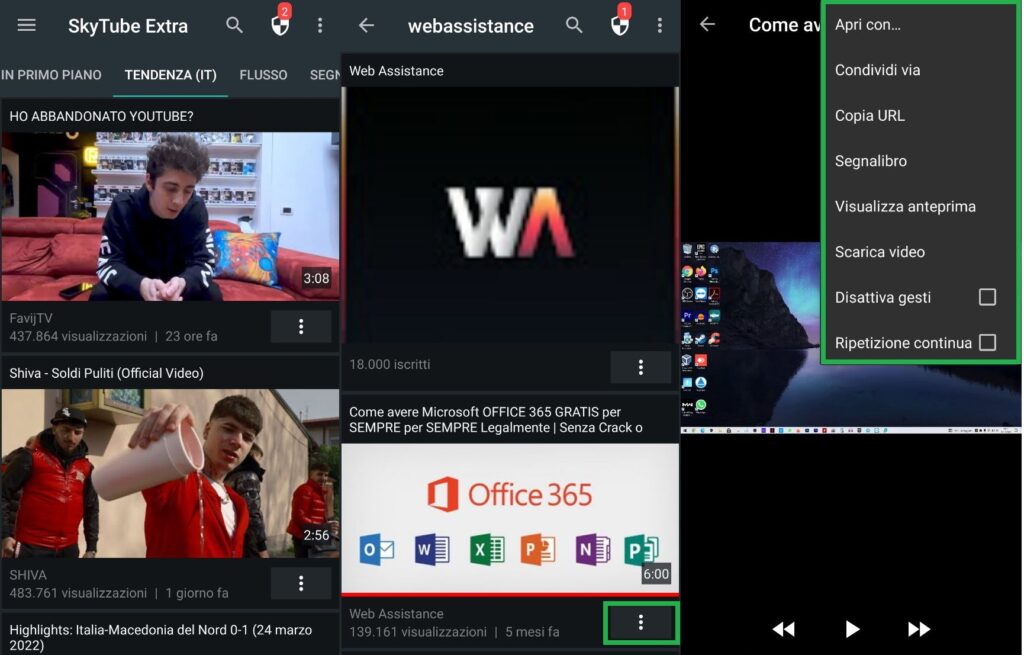
Task: Tap the 483.761 visualizzazioni text
Action: pyautogui.click(x=78, y=593)
